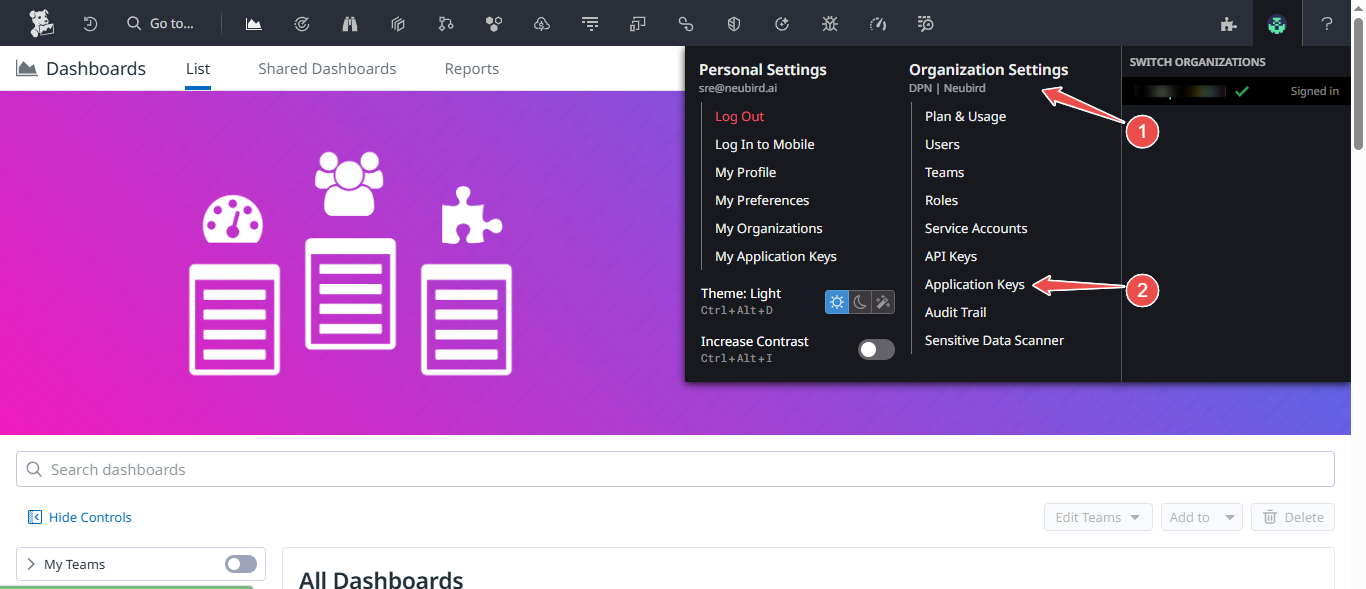Open the Error Tracking bug icon

pyautogui.click(x=829, y=23)
